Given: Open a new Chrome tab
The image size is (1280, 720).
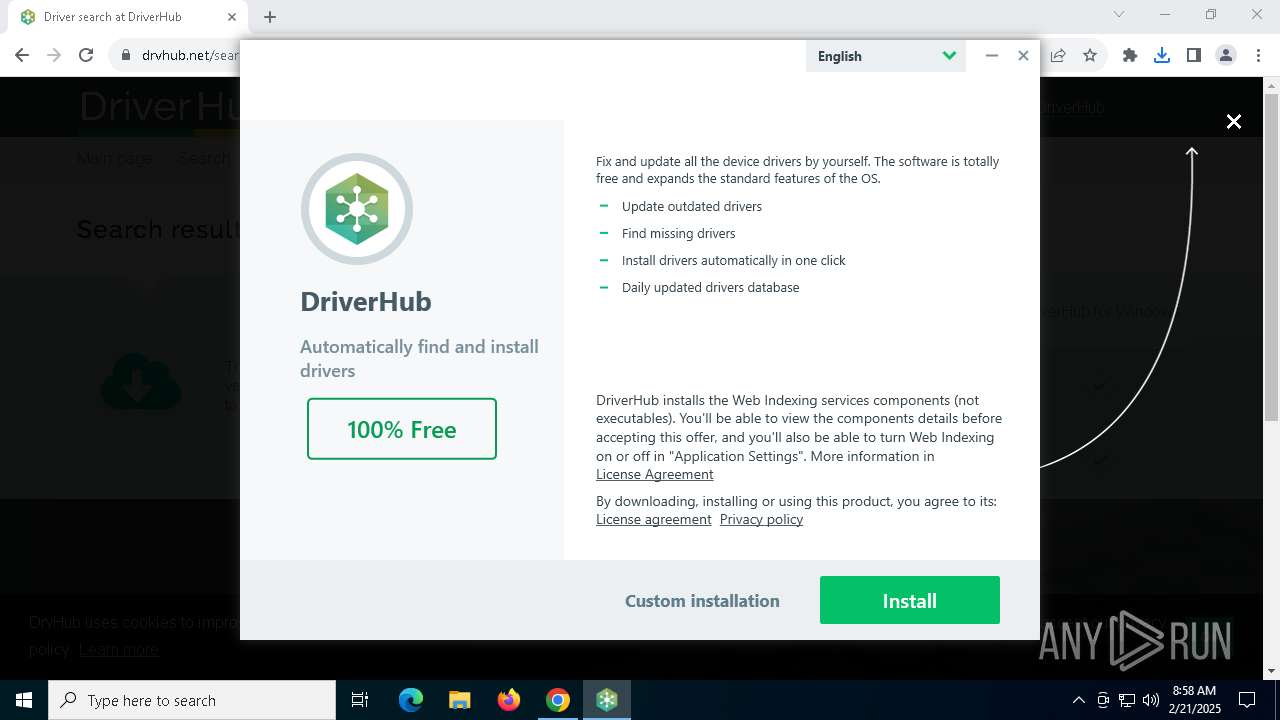Looking at the screenshot, I should pyautogui.click(x=270, y=17).
